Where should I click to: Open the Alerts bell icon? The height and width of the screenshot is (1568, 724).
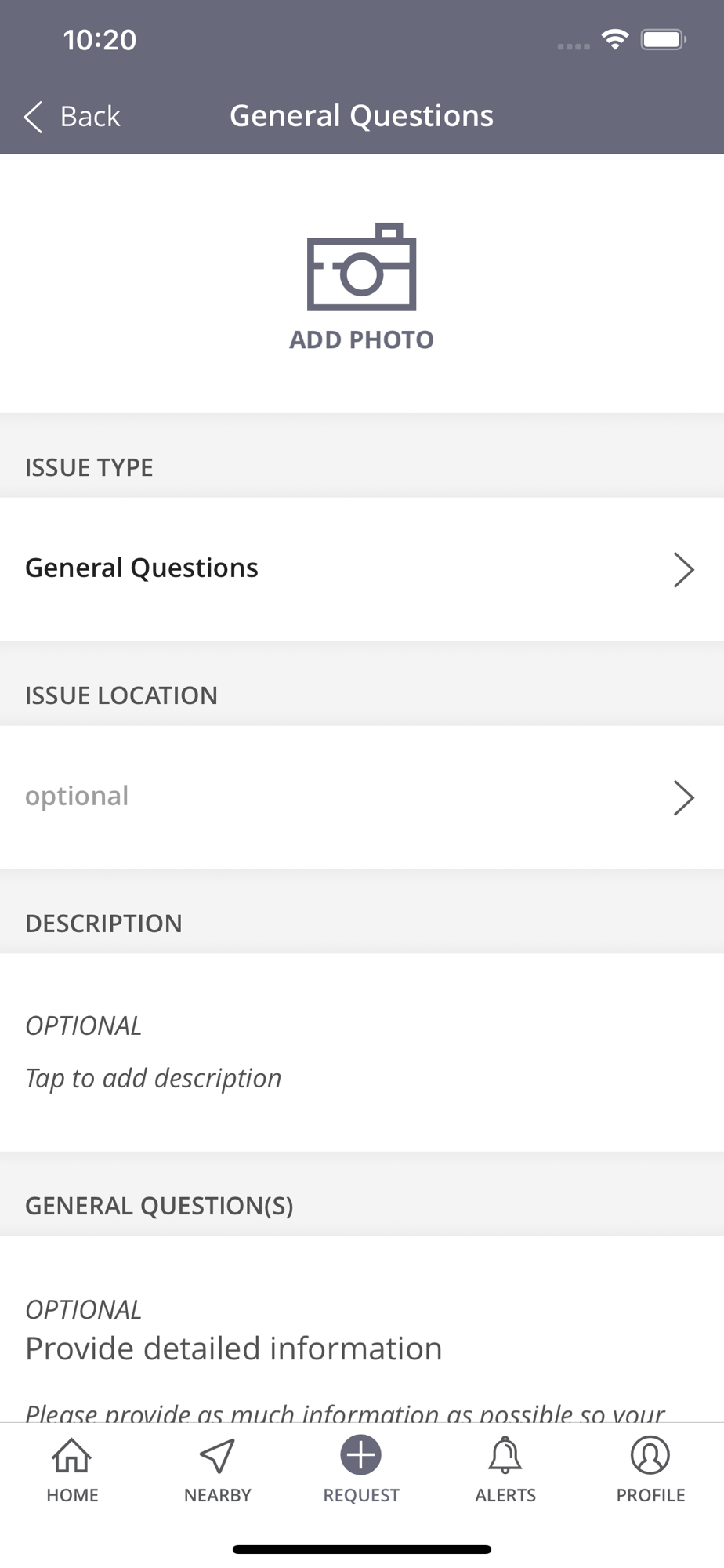[x=505, y=1455]
